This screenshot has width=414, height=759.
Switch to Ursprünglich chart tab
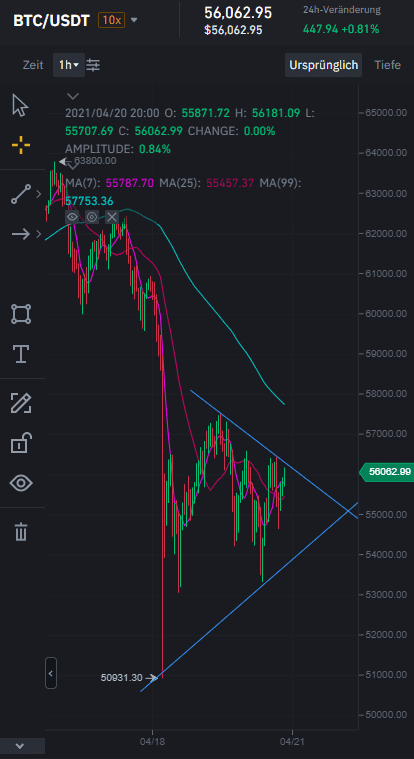coord(323,65)
